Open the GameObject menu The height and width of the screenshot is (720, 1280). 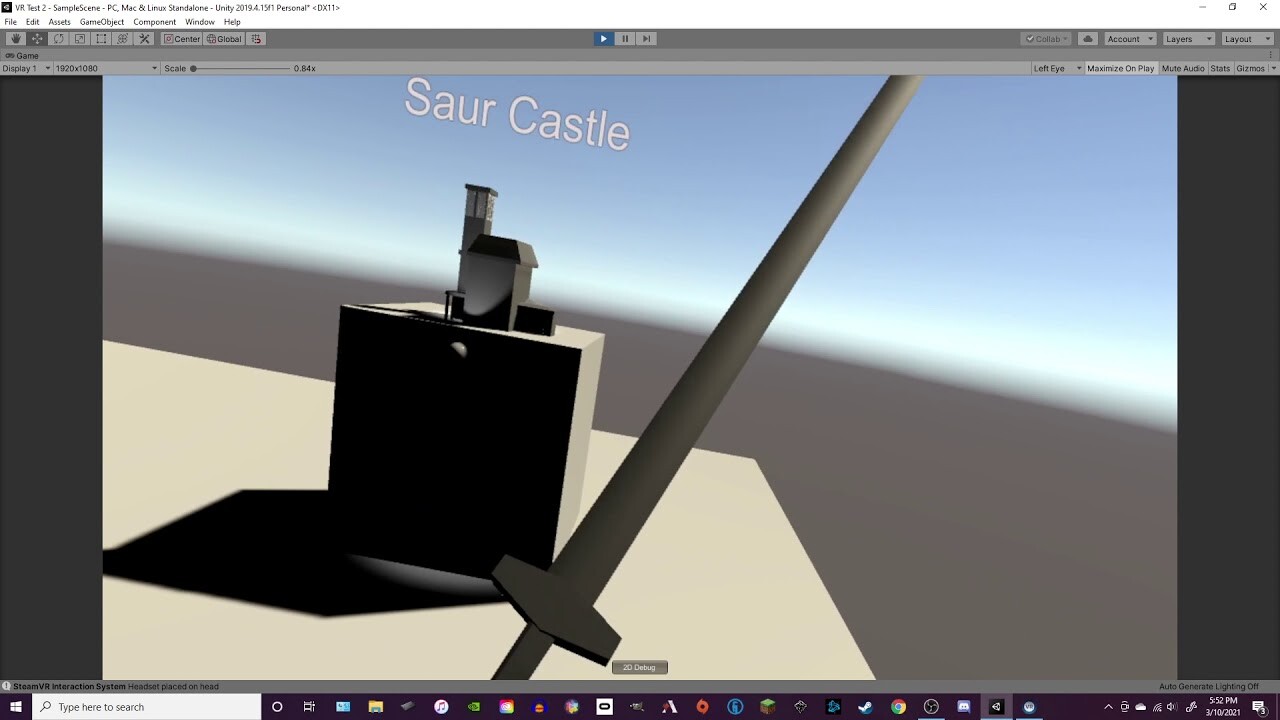101,21
